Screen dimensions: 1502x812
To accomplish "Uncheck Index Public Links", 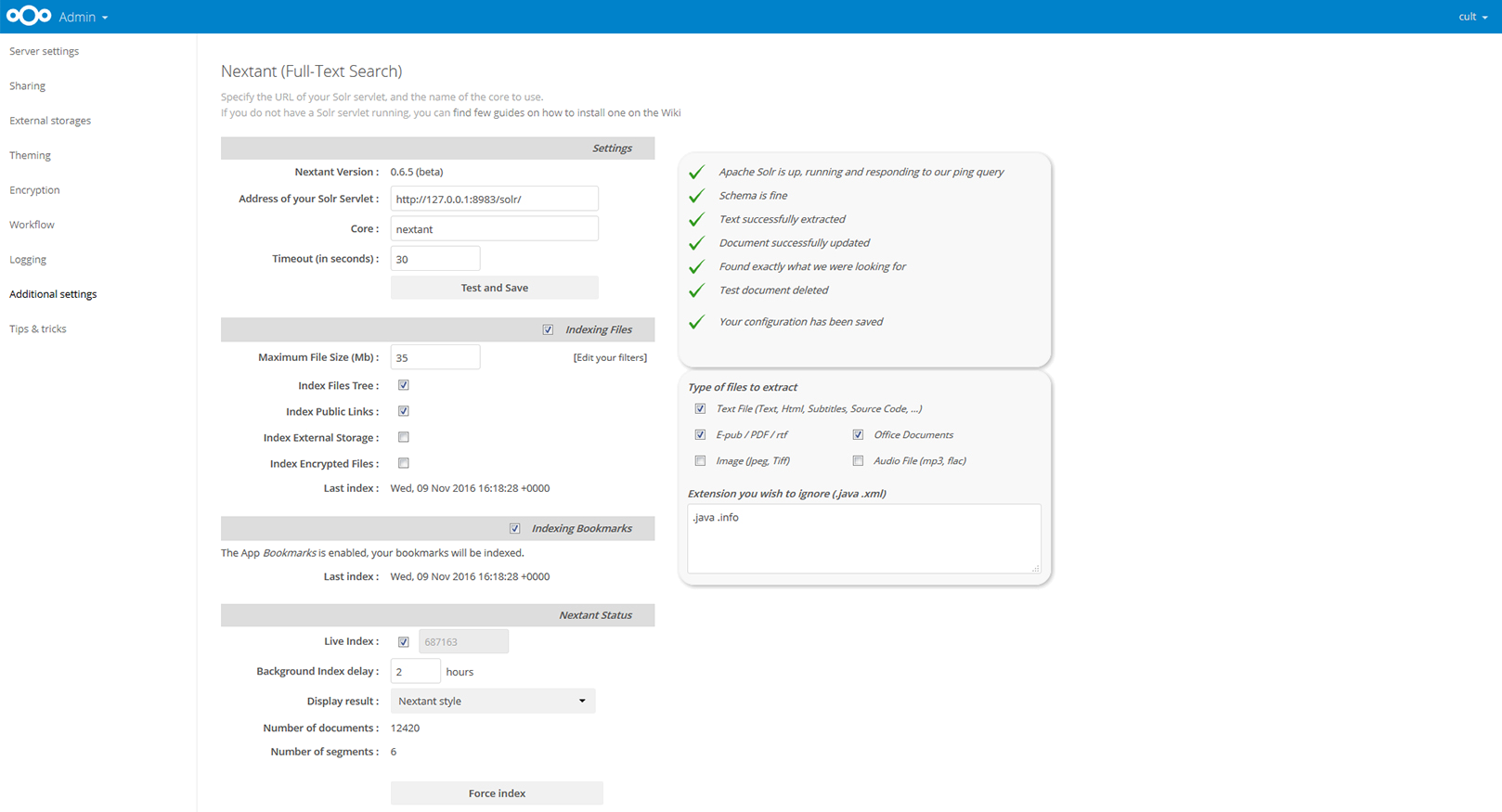I will [x=404, y=411].
